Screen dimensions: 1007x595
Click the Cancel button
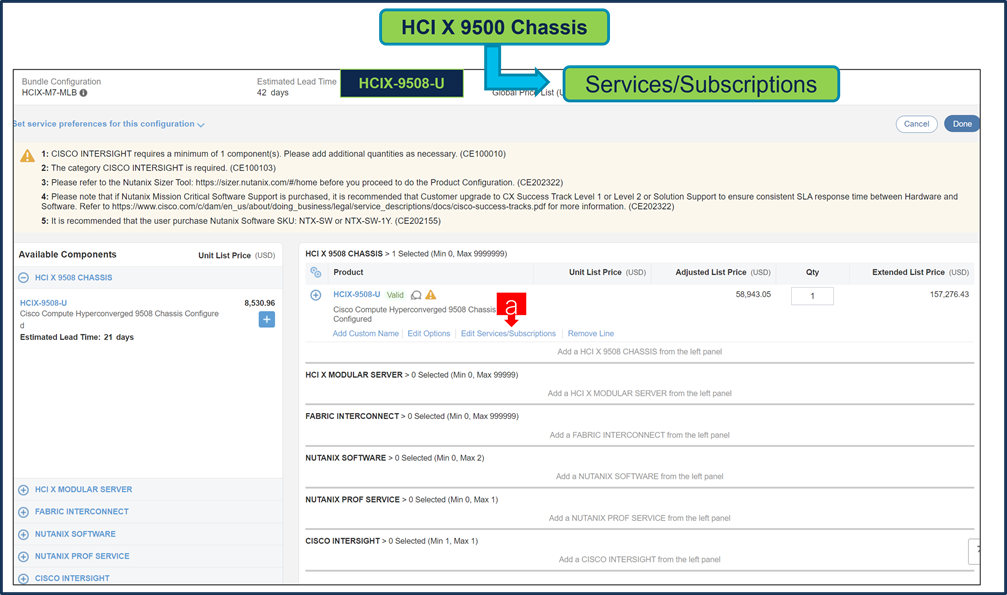click(x=916, y=124)
